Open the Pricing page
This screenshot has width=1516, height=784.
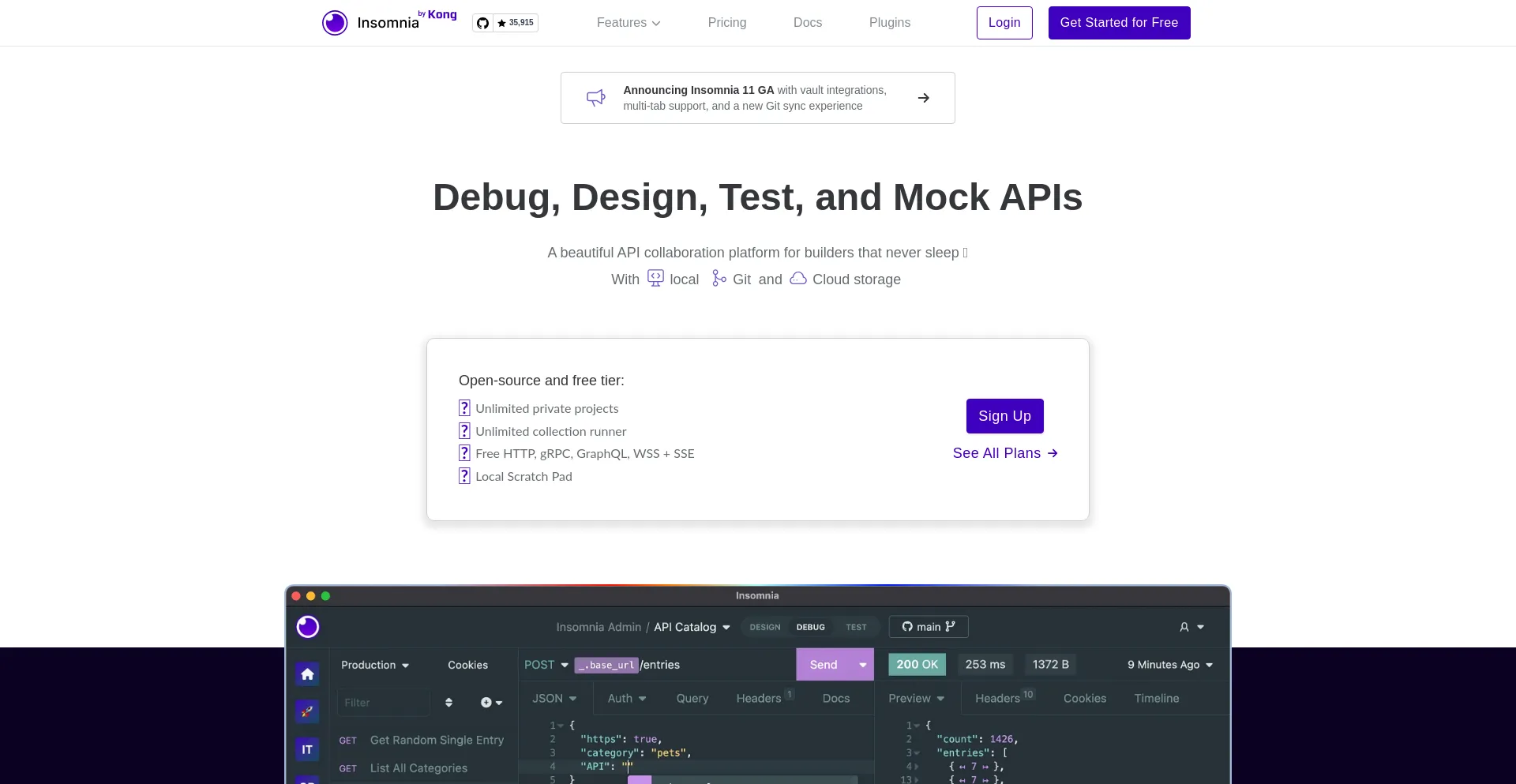[x=726, y=23]
